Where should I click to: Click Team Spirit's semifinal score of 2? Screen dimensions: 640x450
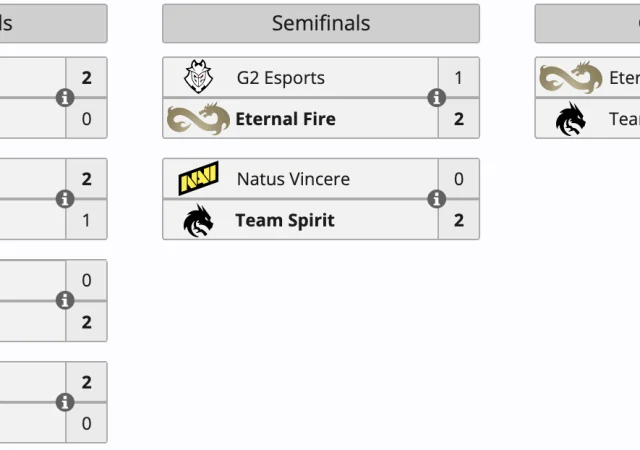459,220
